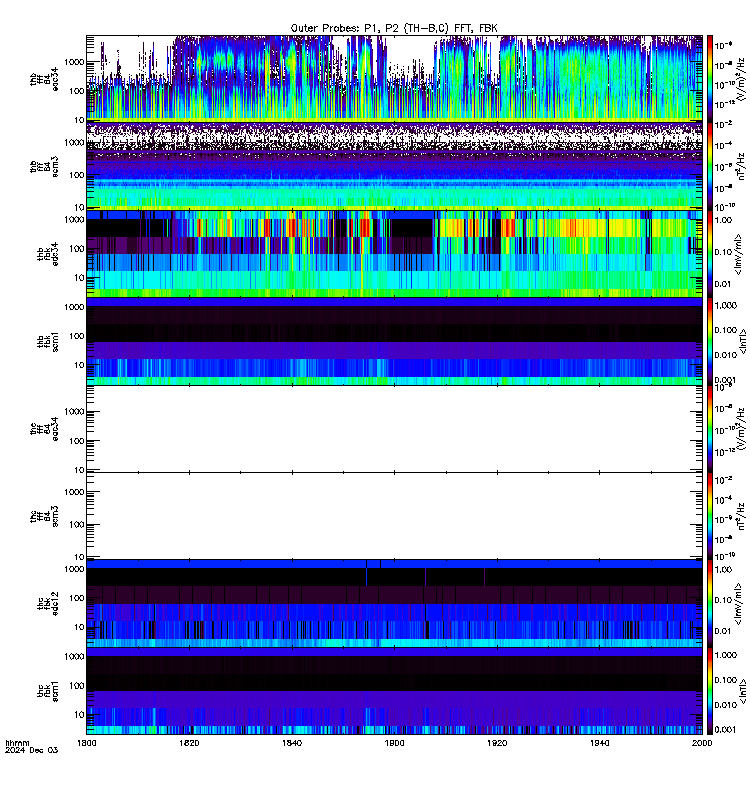Click the thb scm3 FFT color bar
750x800 pixels.
point(709,167)
